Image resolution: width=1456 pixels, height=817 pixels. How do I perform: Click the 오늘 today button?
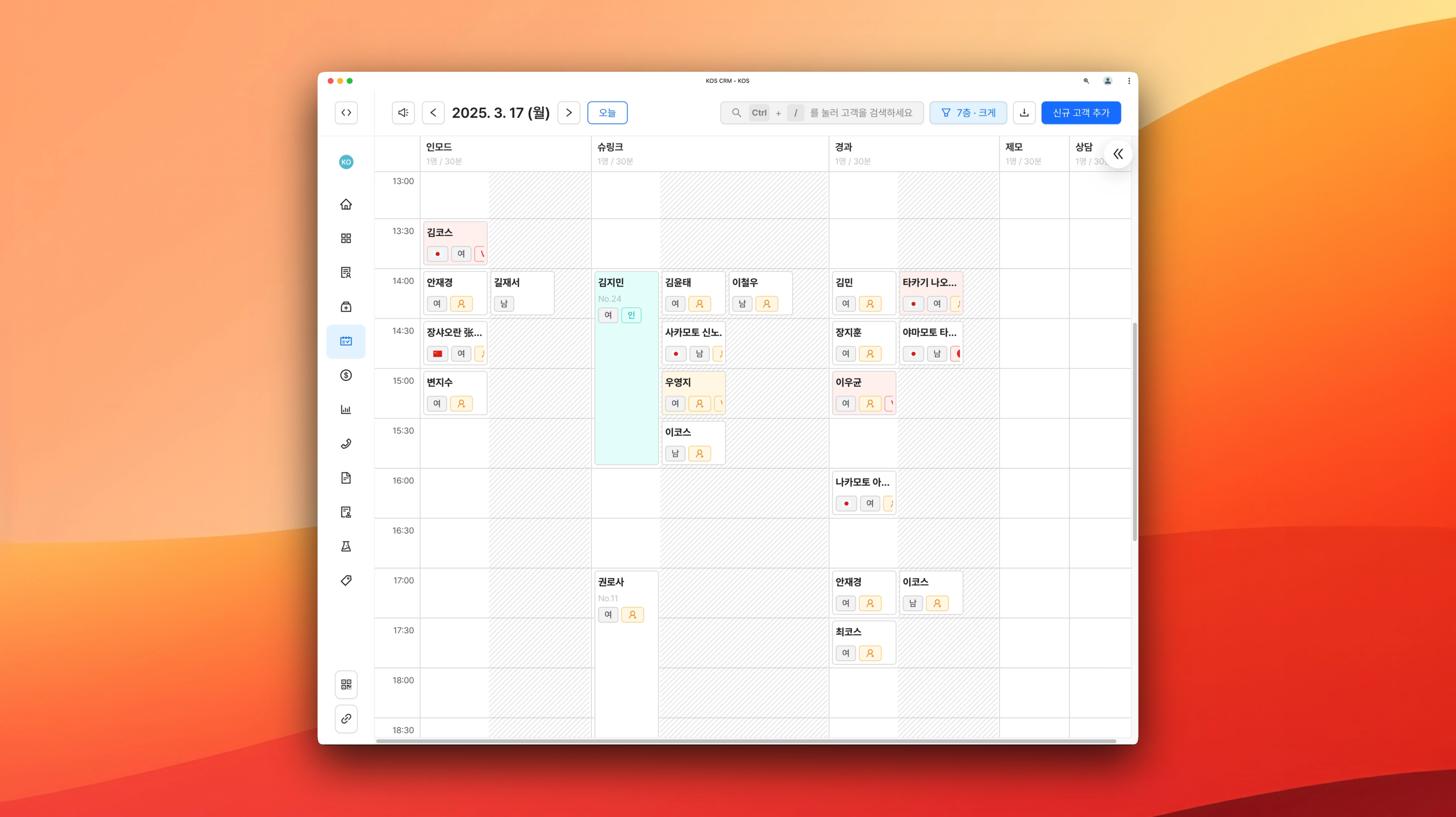(607, 112)
